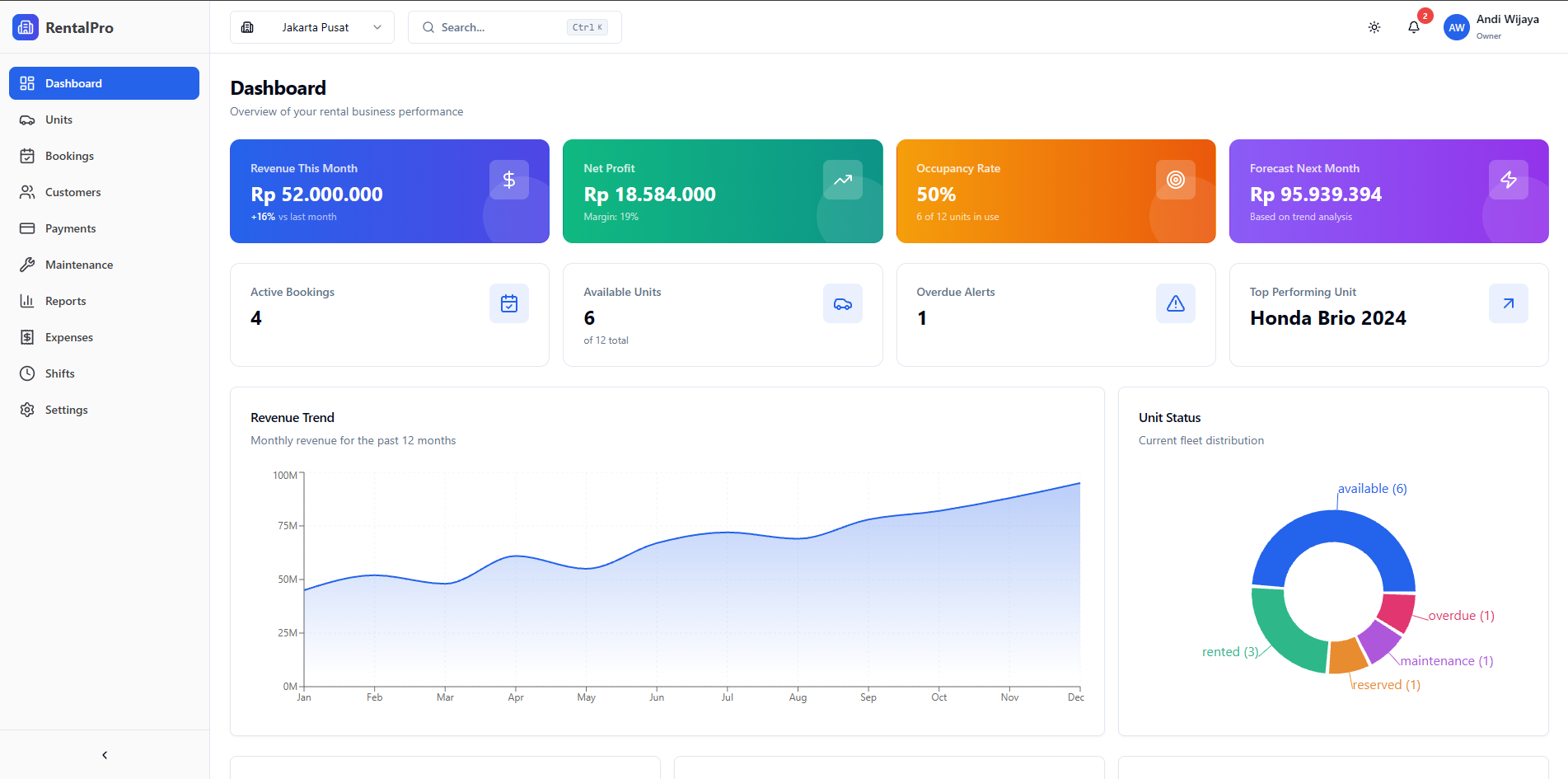
Task: Click the Forecast lightning bolt icon
Action: point(1508,180)
